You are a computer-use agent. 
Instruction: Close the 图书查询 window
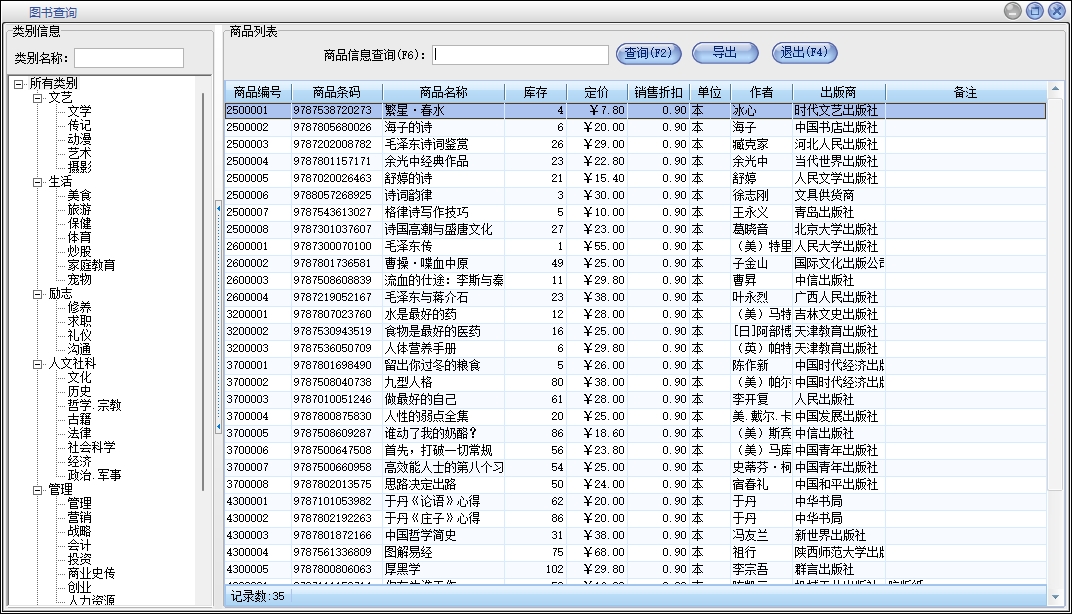click(1056, 11)
